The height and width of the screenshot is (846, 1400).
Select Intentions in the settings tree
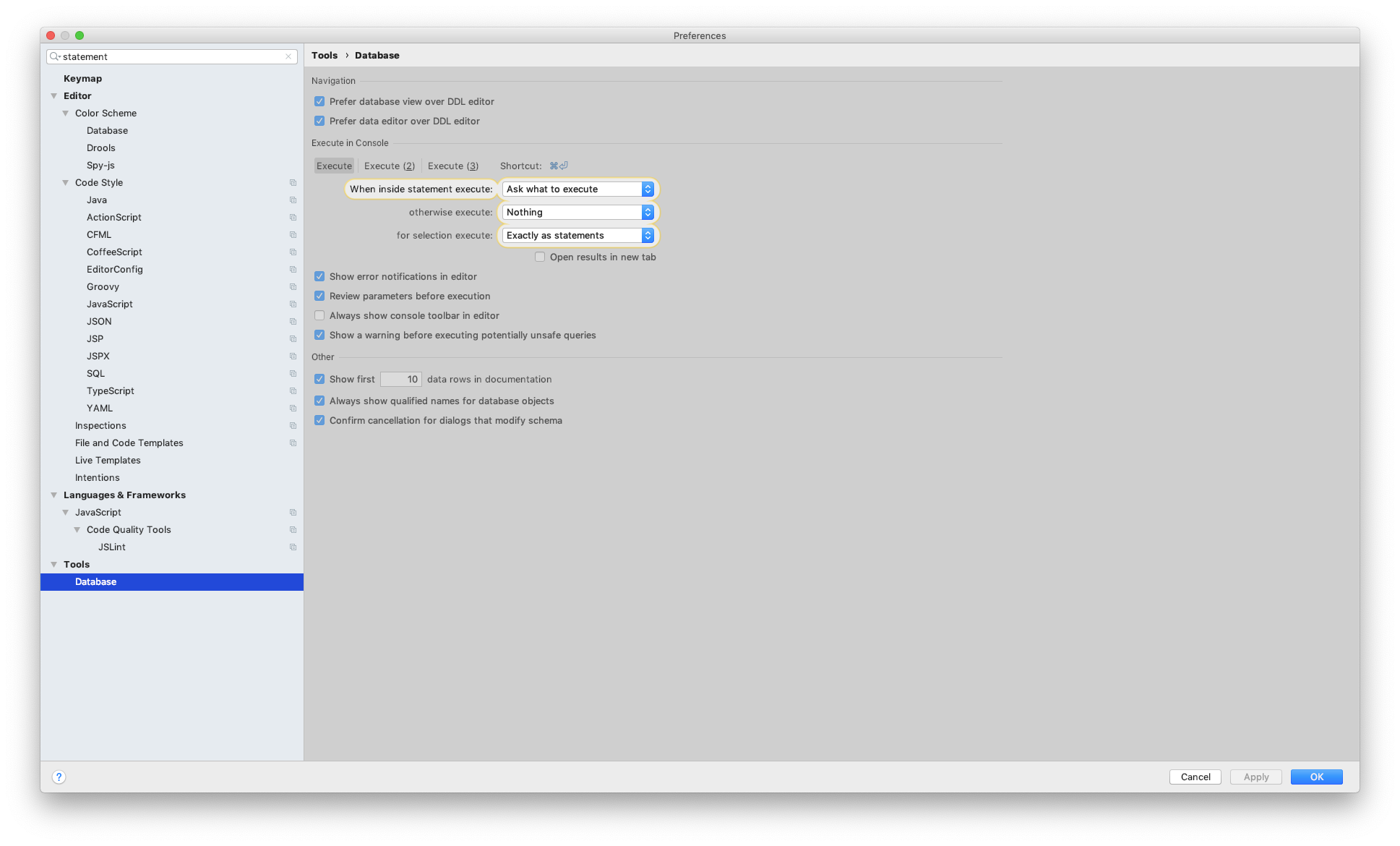[98, 477]
